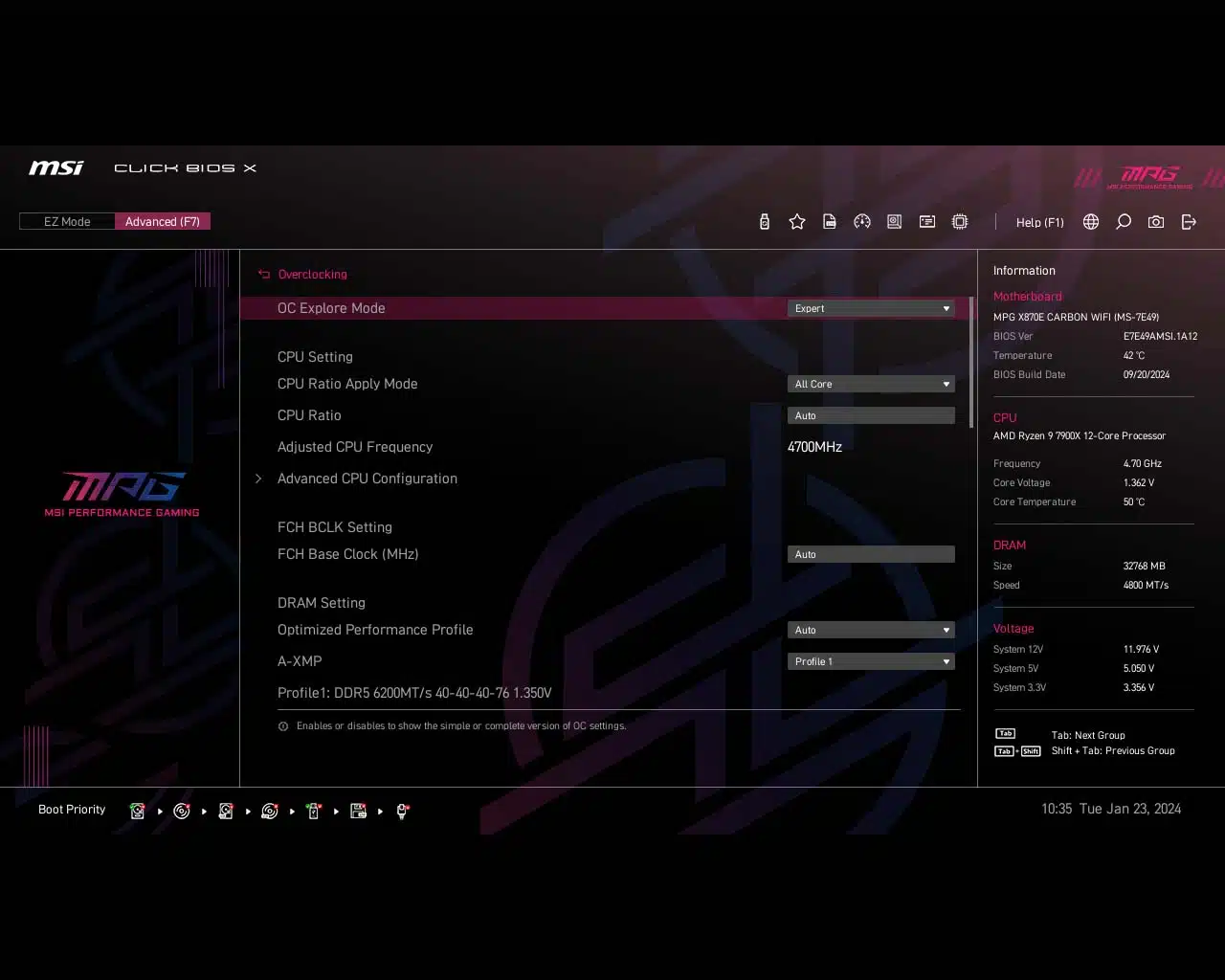Click the FCH Base Clock Auto field
The image size is (1225, 980).
[x=871, y=554]
